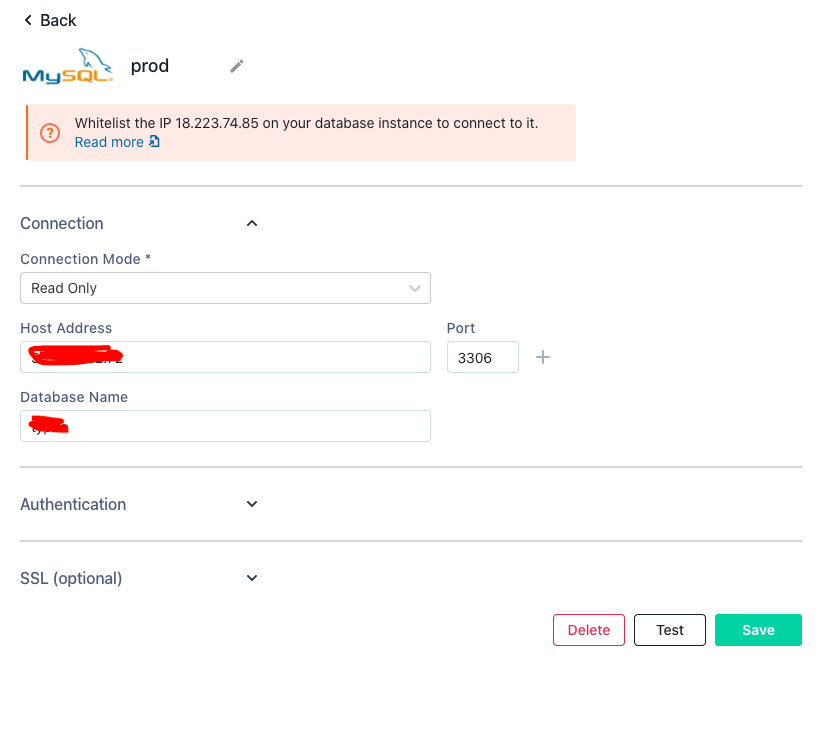Open the Connection Mode dropdown
This screenshot has height=744, width=819.
(x=225, y=288)
